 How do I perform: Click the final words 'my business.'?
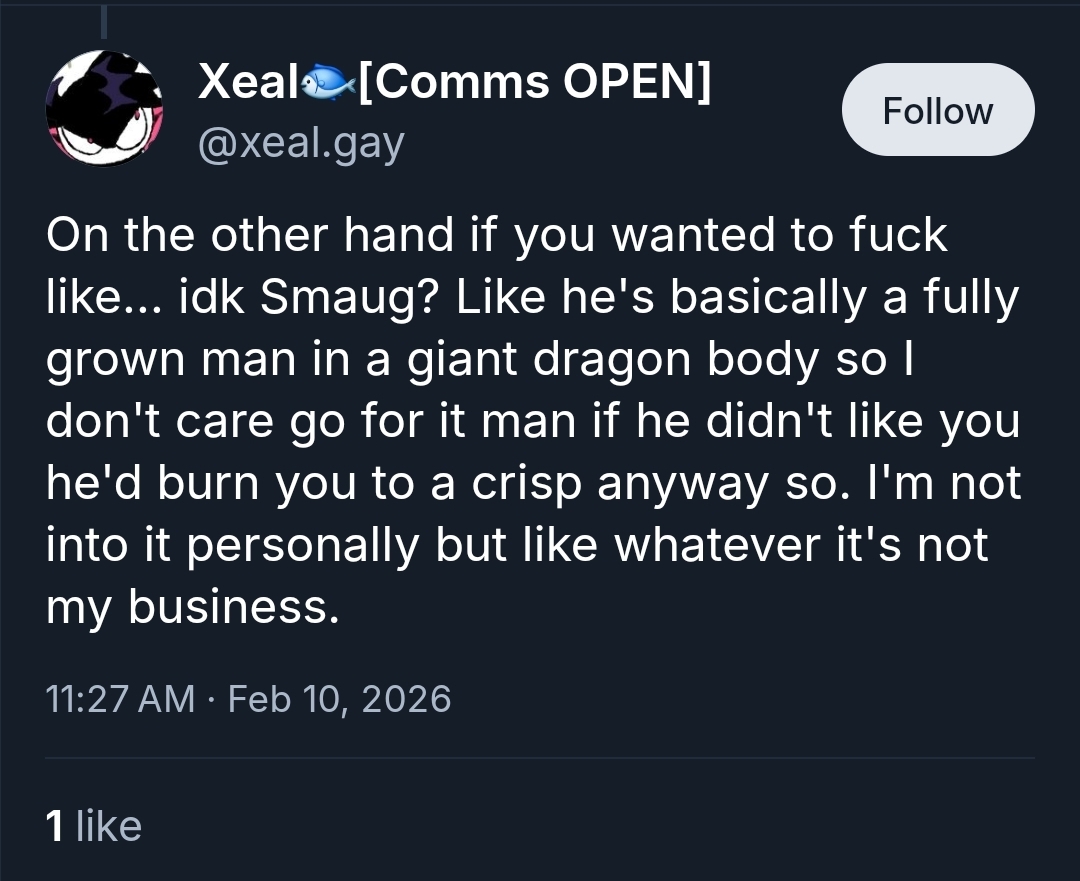pyautogui.click(x=192, y=607)
